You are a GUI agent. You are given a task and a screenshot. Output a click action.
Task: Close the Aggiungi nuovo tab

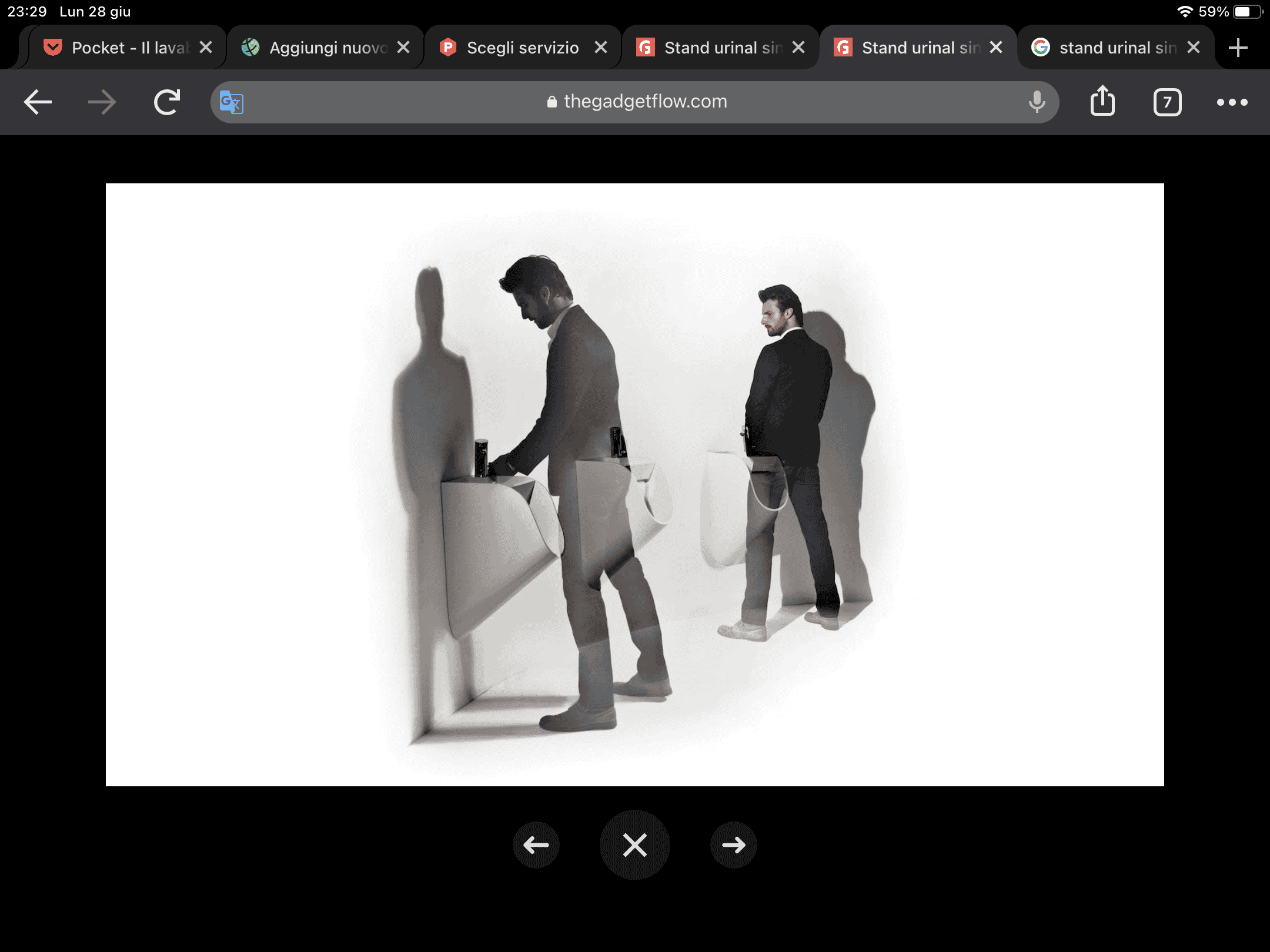[403, 48]
